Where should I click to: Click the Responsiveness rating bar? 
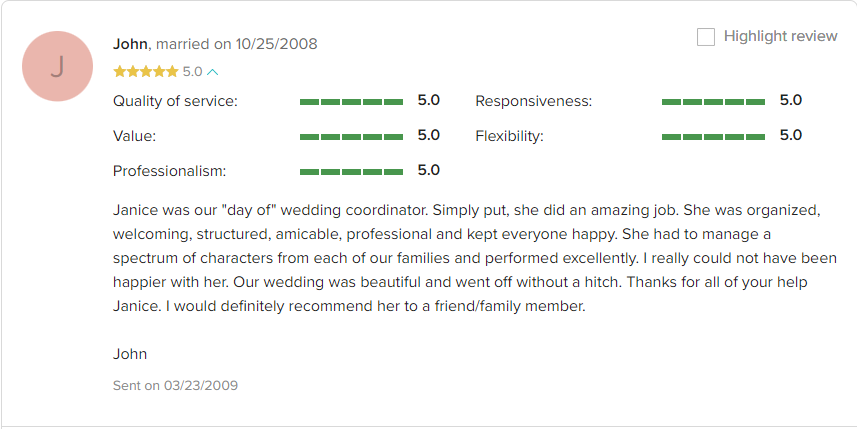point(713,102)
